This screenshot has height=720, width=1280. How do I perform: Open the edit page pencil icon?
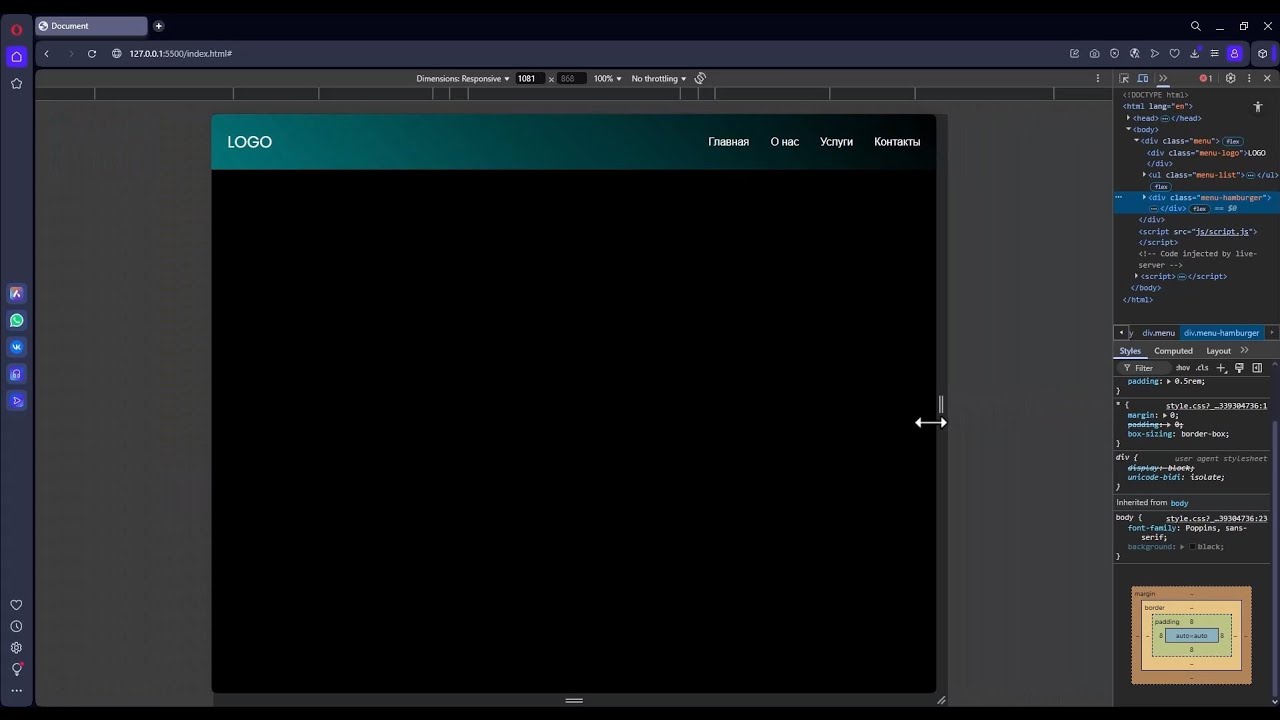(x=1074, y=54)
